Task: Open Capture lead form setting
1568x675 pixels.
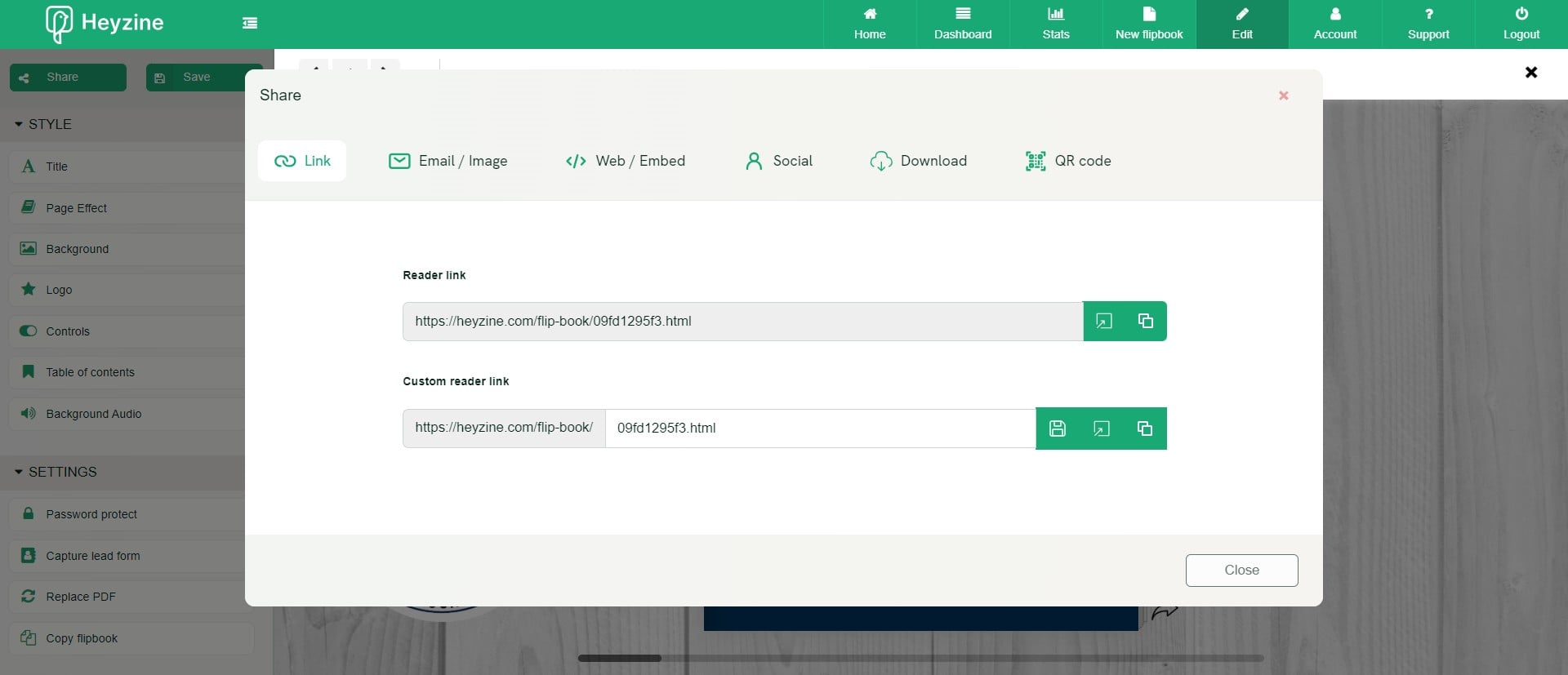Action: [x=127, y=556]
